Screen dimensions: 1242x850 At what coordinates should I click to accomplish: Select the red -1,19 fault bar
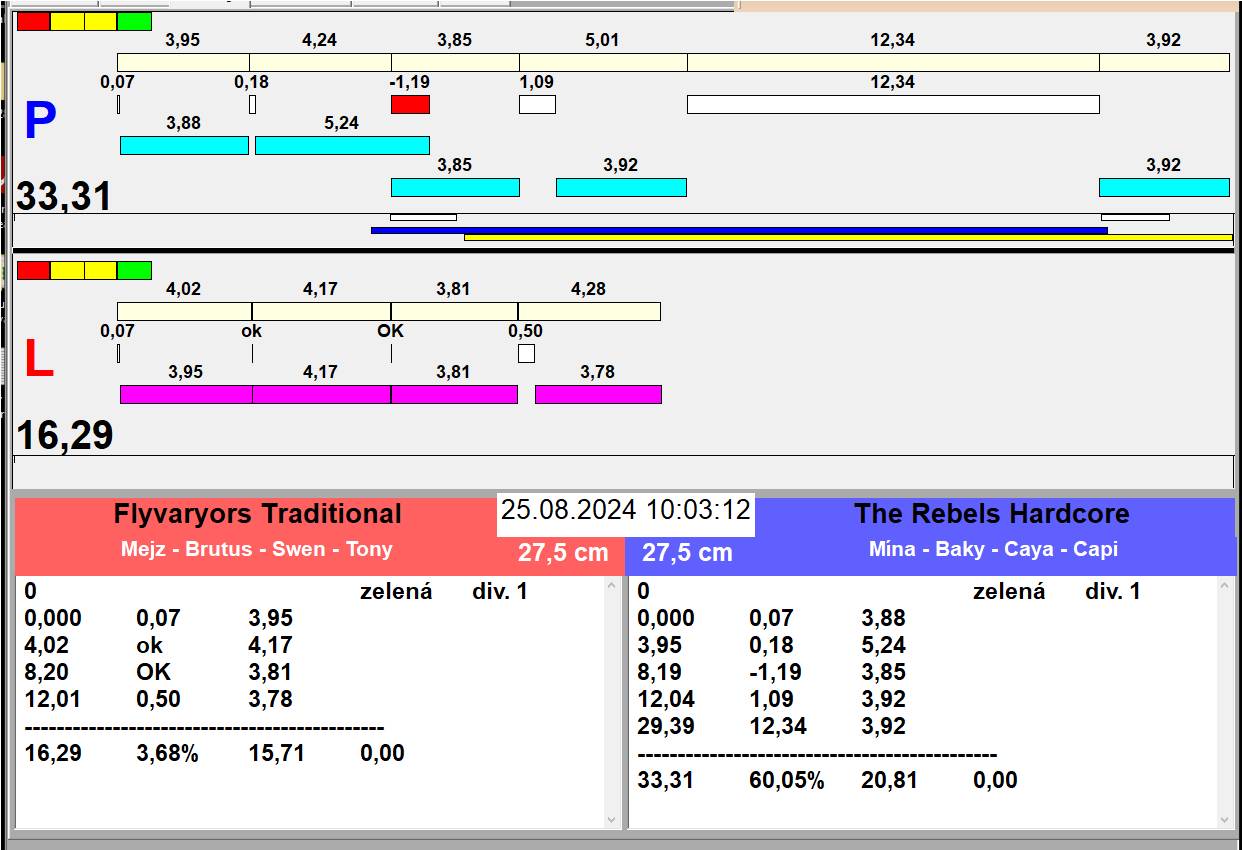click(410, 104)
